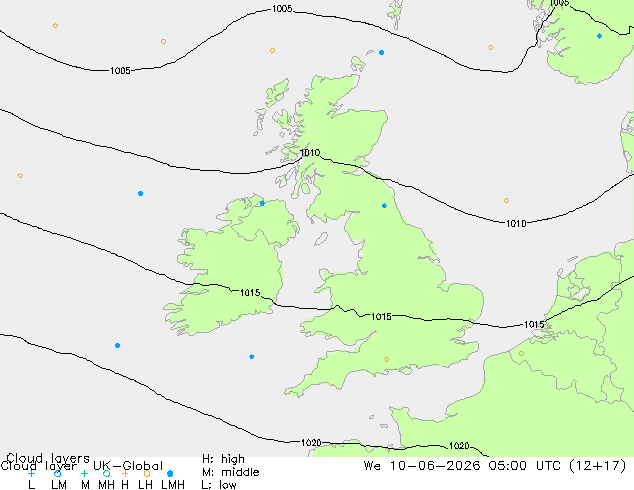This screenshot has height=490, width=634.
Task: Click the 1005 isobar label at the top
Action: click(282, 8)
